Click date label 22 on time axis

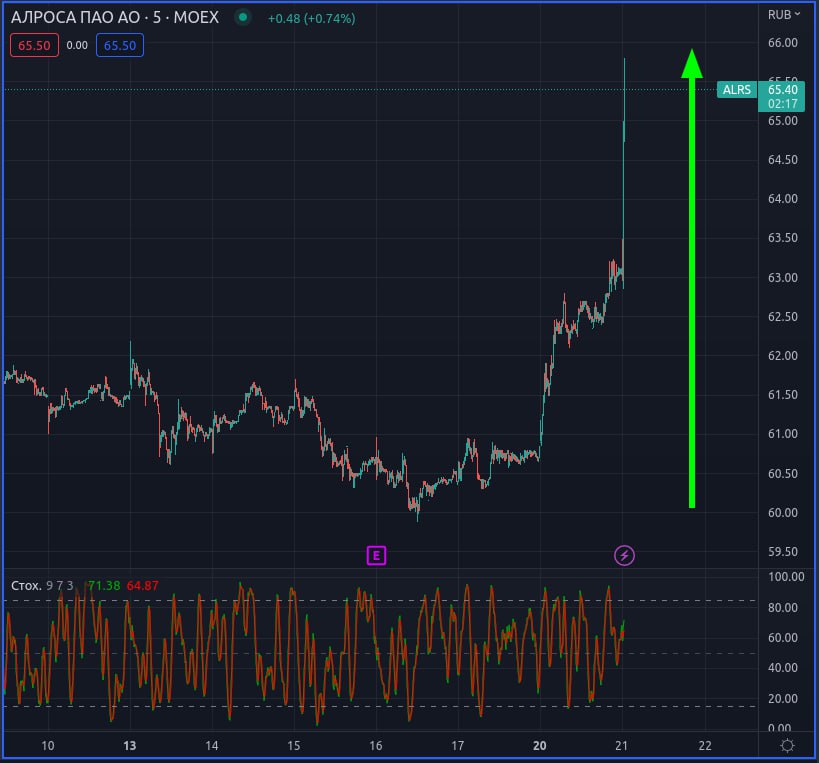[x=705, y=745]
